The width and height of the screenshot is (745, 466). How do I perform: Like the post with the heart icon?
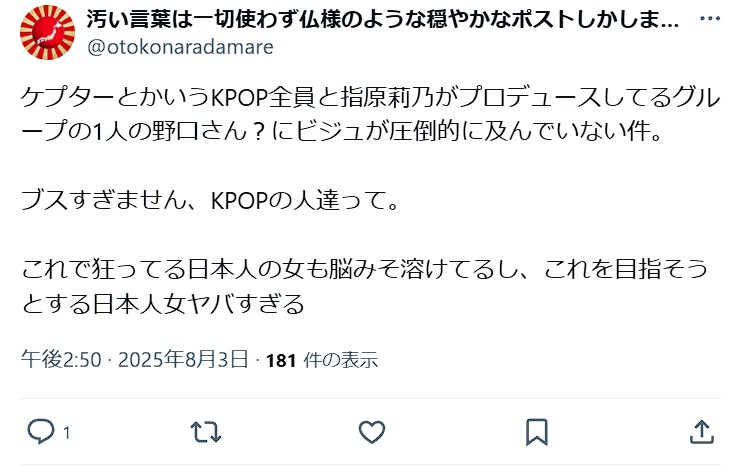click(x=372, y=432)
